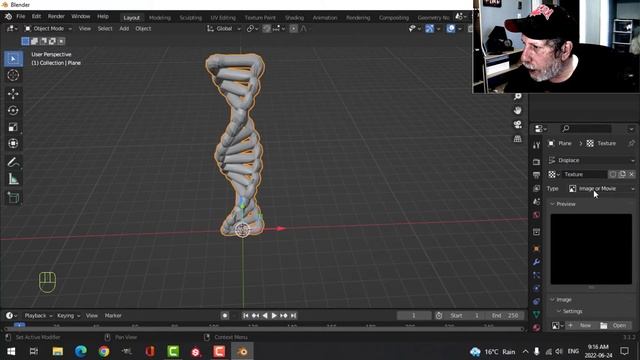The width and height of the screenshot is (640, 360).
Task: Open the Playback dropdown in timeline
Action: 38,316
